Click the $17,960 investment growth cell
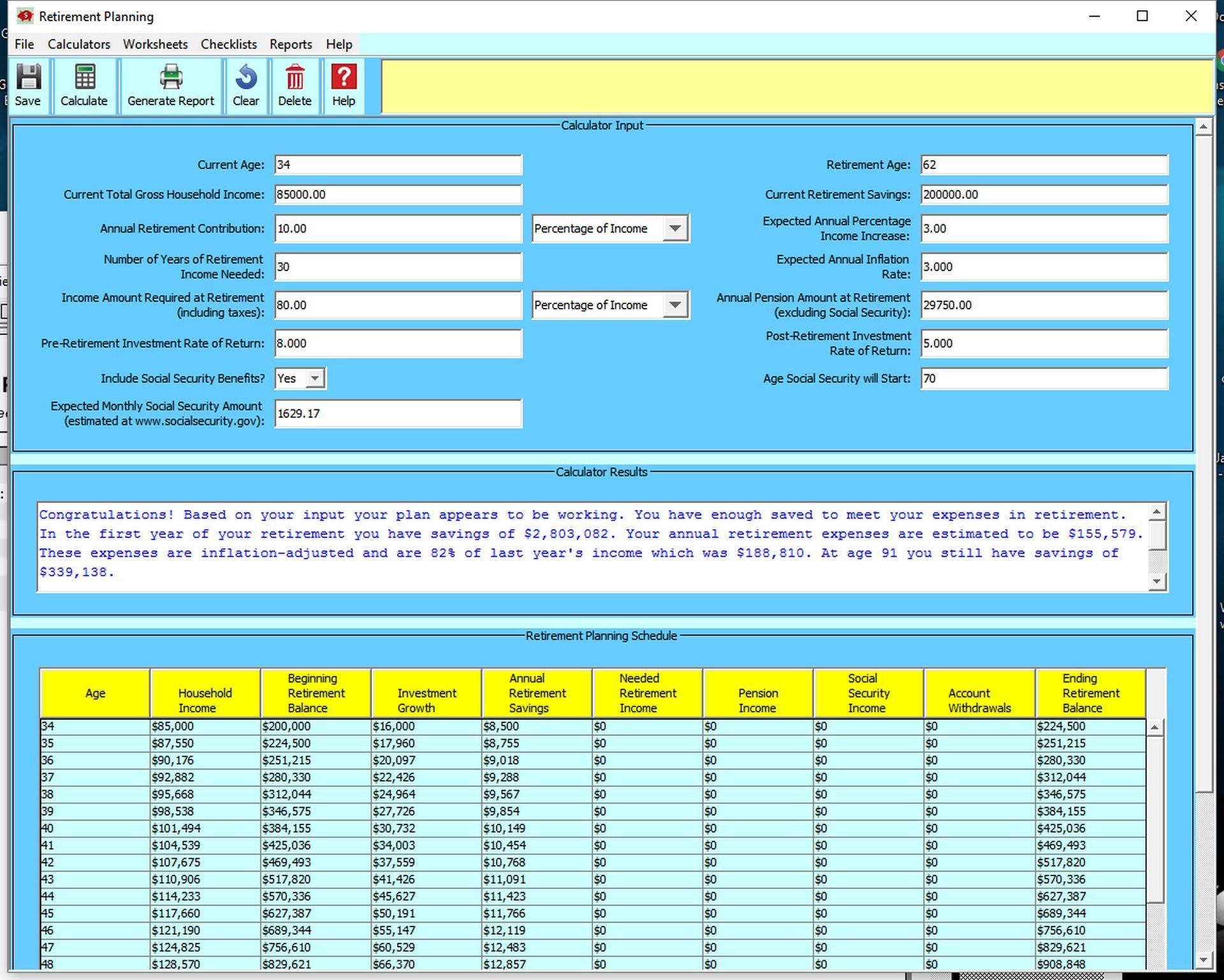This screenshot has height=980, width=1224. (426, 743)
